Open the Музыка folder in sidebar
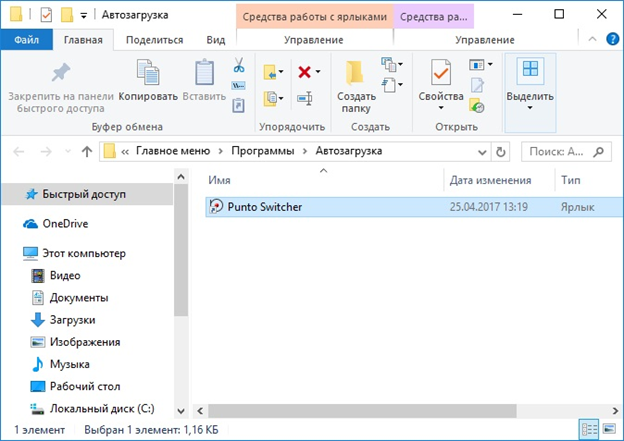This screenshot has width=624, height=441. pyautogui.click(x=69, y=364)
